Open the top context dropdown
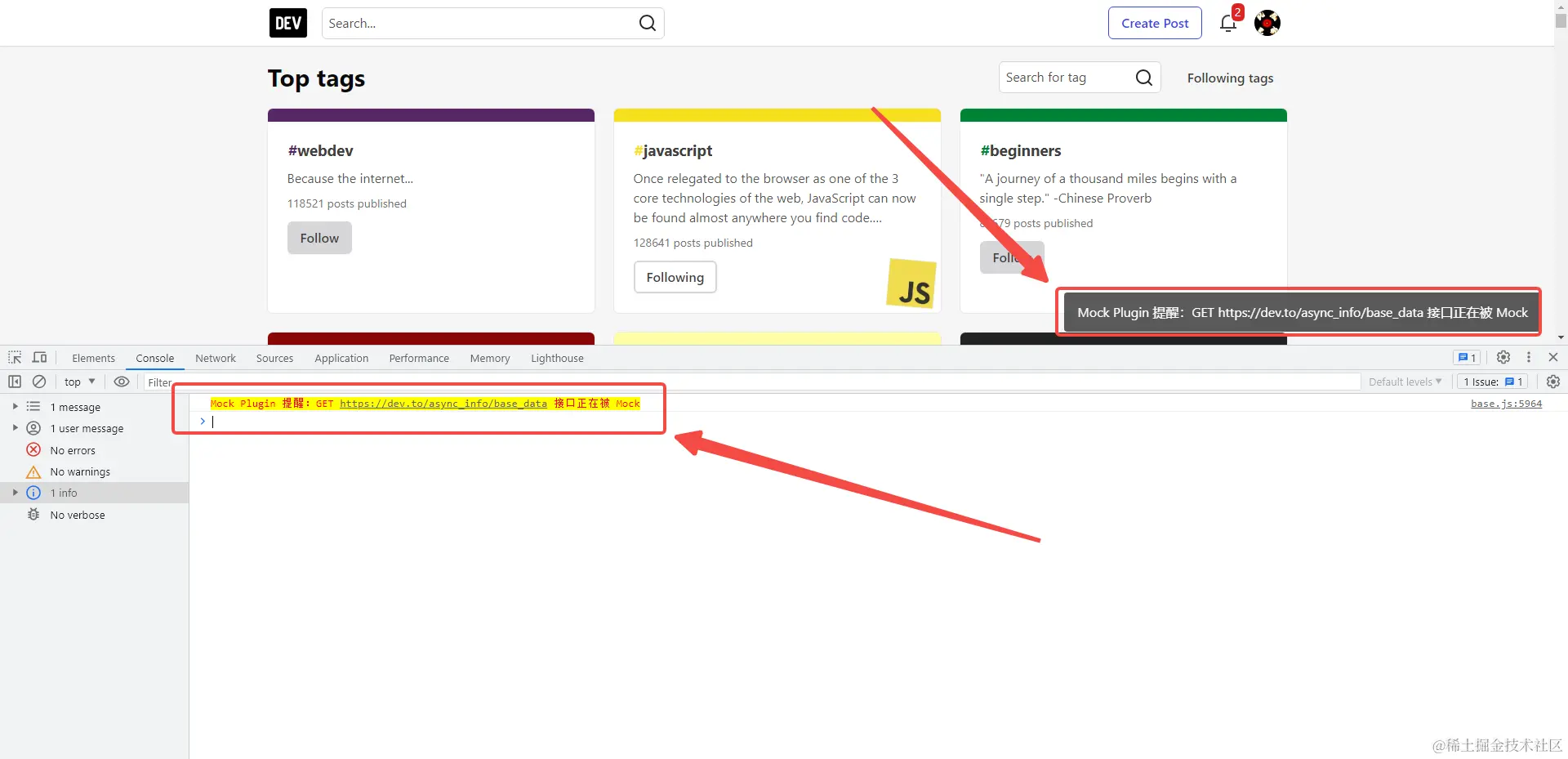 tap(80, 382)
